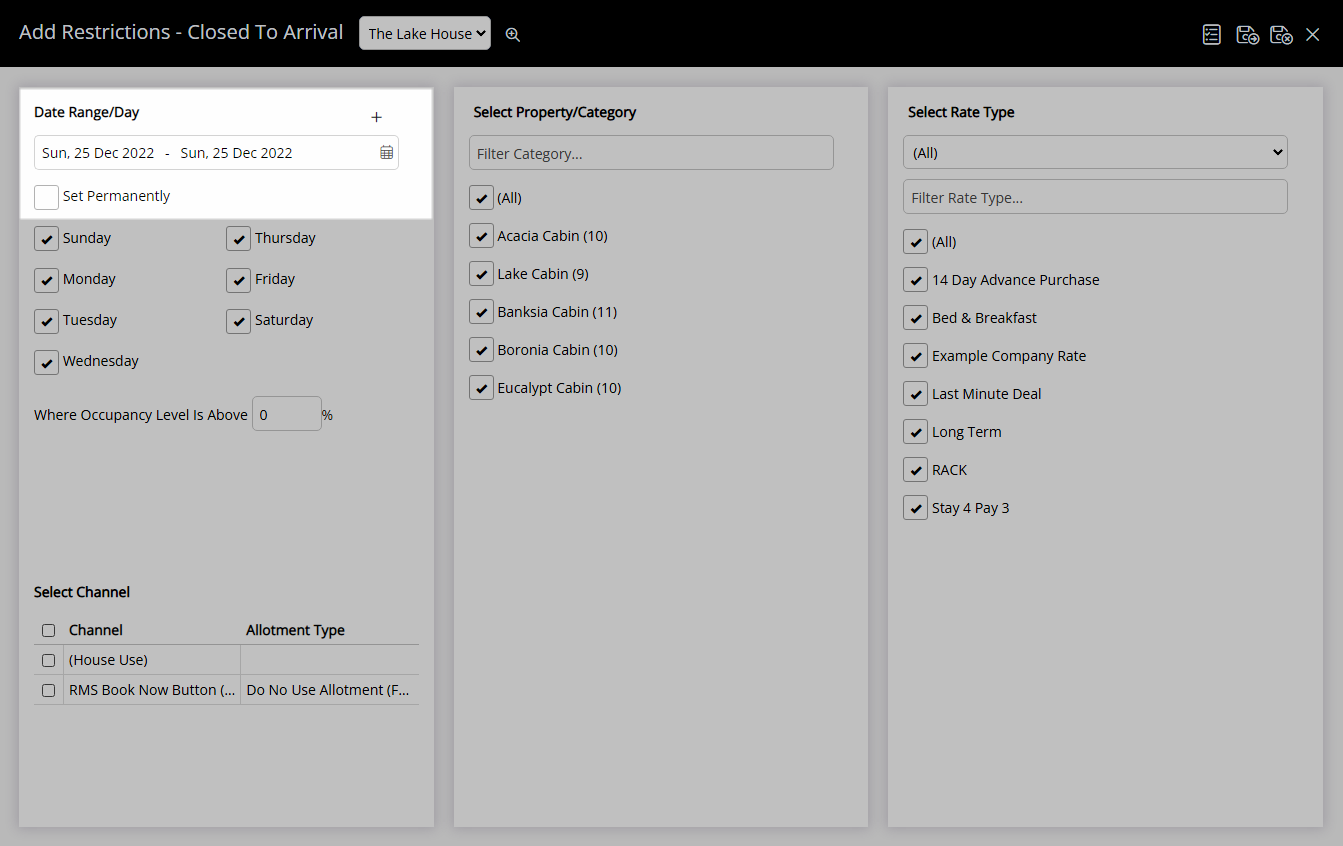Click the Do No Use Allotment cell
The height and width of the screenshot is (846, 1343).
(329, 690)
